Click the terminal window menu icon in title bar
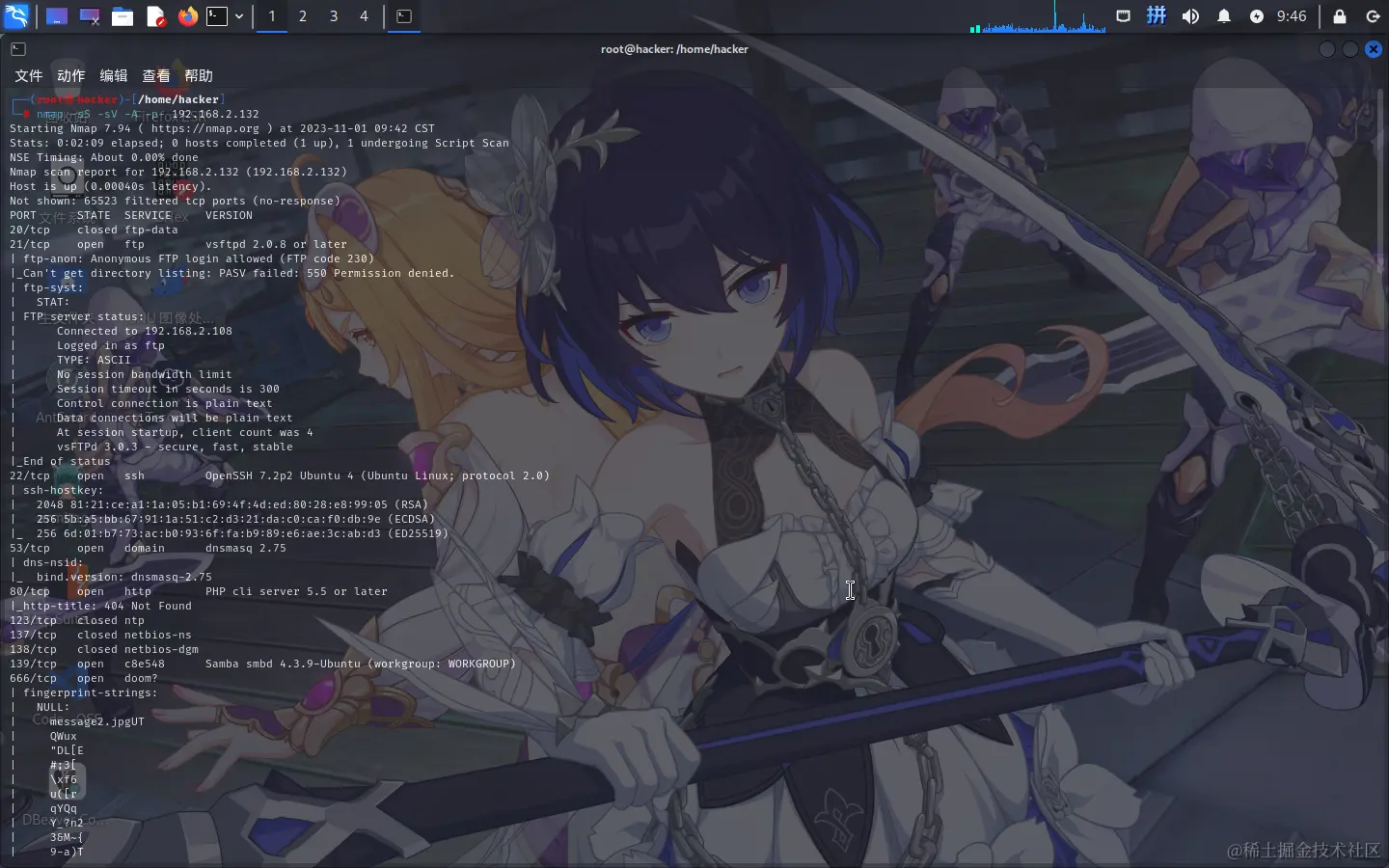 [18, 49]
